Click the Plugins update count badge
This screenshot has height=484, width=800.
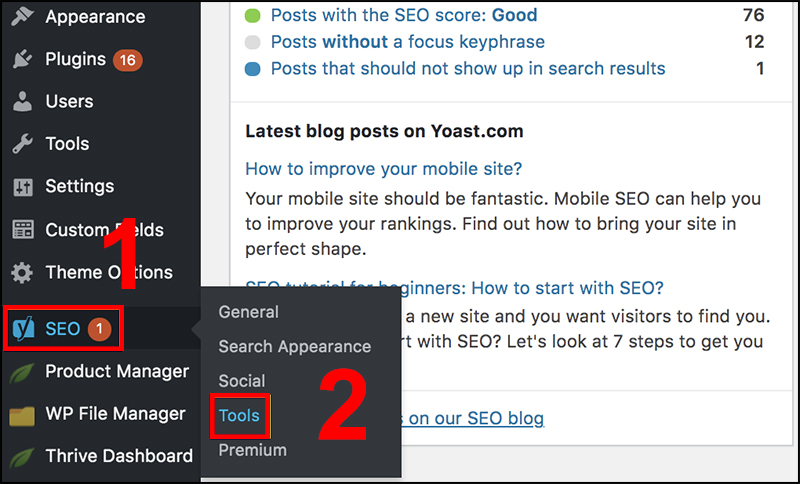[127, 60]
